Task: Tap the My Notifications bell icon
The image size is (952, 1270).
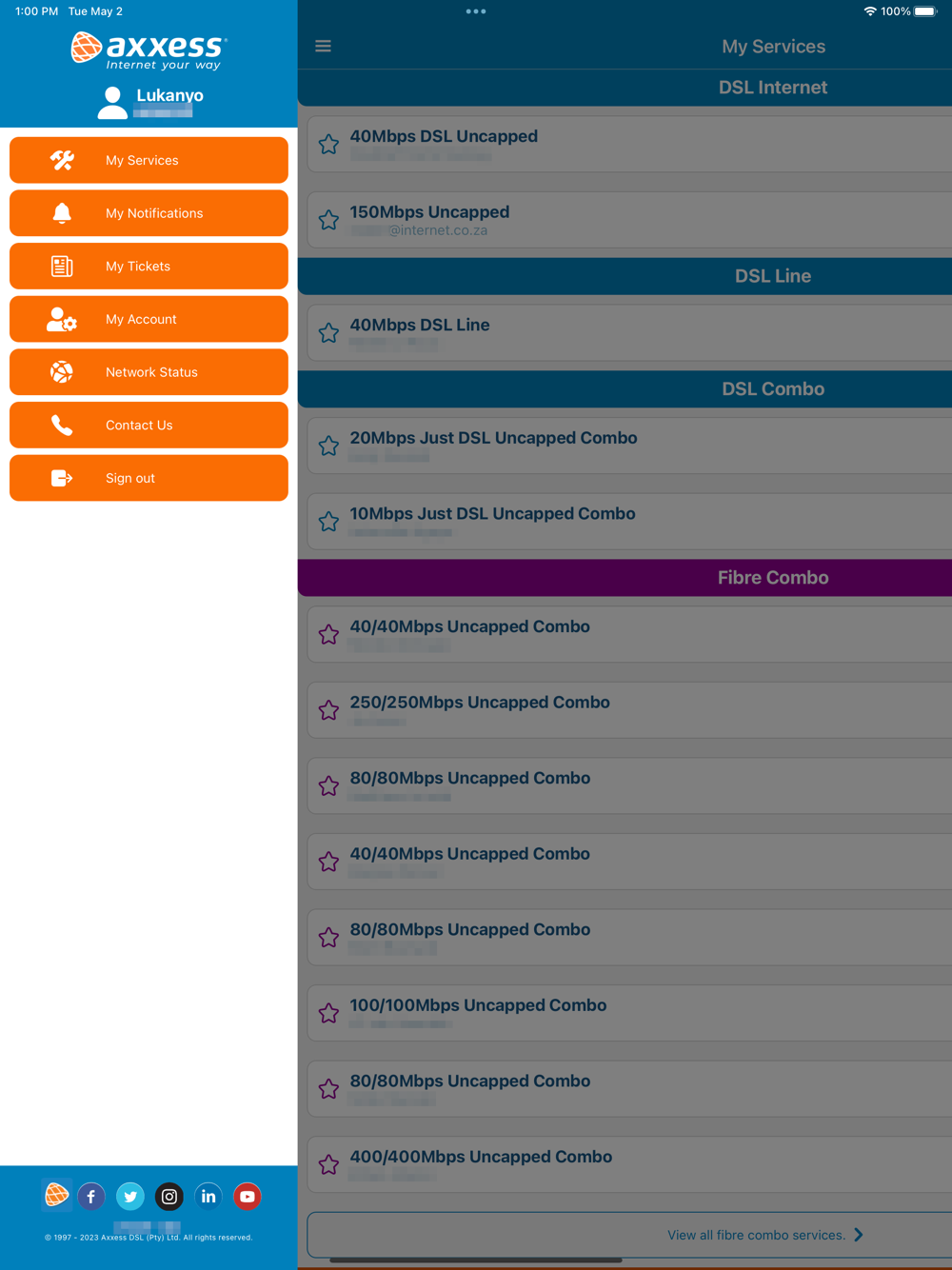Action: click(x=62, y=213)
